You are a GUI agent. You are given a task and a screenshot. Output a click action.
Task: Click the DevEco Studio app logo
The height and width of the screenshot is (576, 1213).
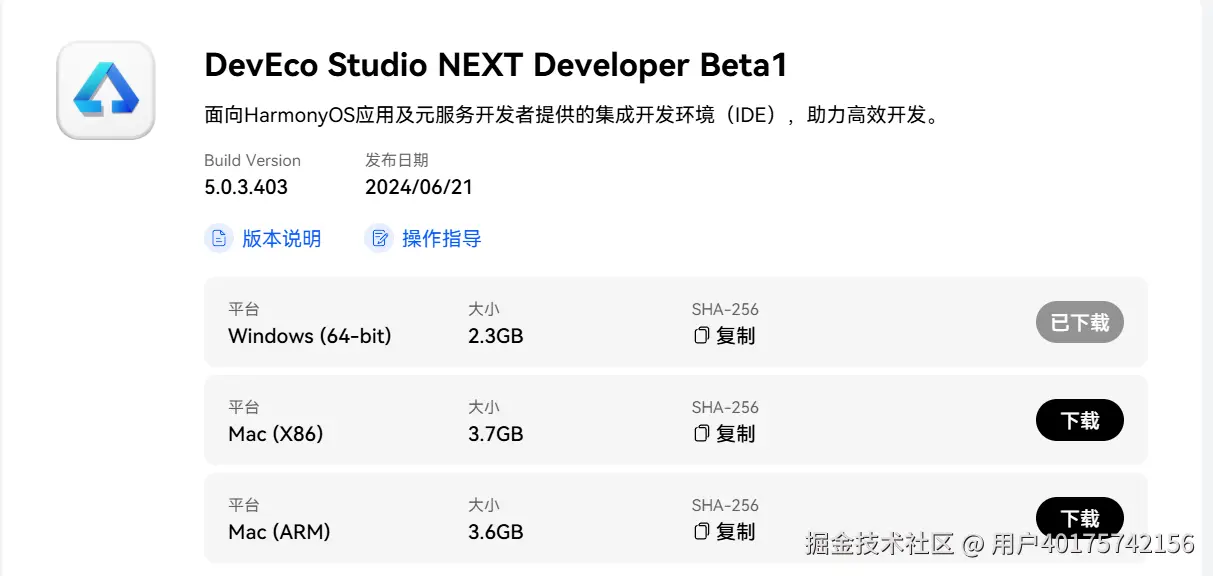coord(106,90)
